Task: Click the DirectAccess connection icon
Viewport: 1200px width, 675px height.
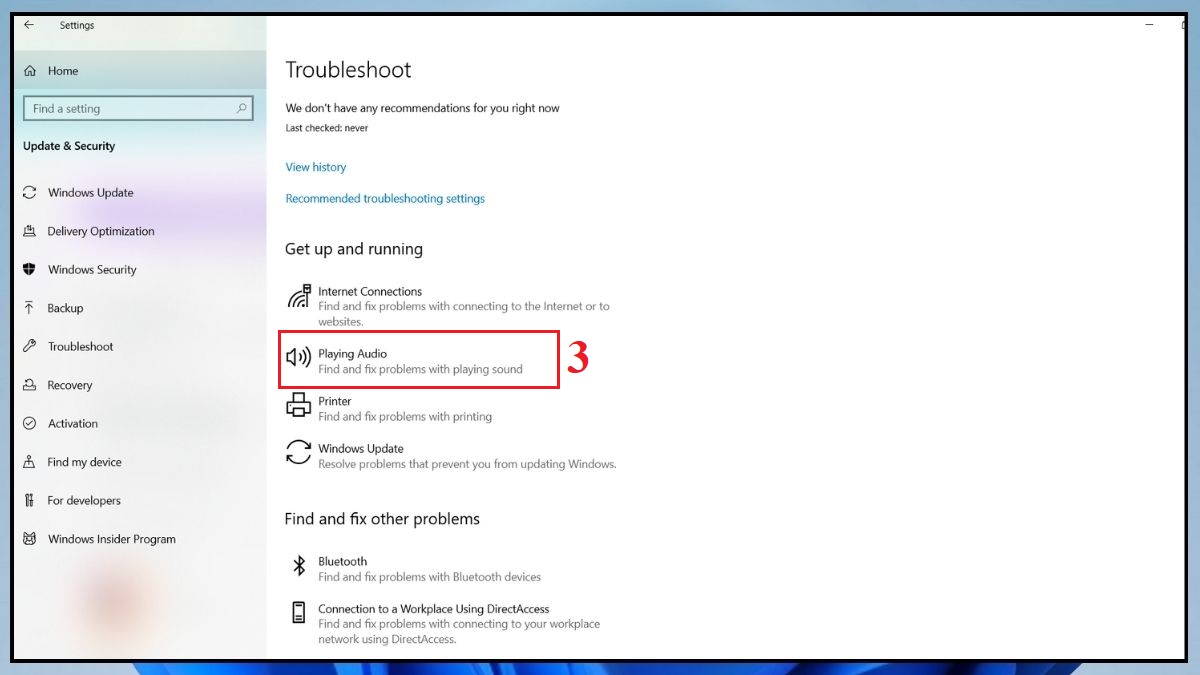Action: pyautogui.click(x=298, y=613)
